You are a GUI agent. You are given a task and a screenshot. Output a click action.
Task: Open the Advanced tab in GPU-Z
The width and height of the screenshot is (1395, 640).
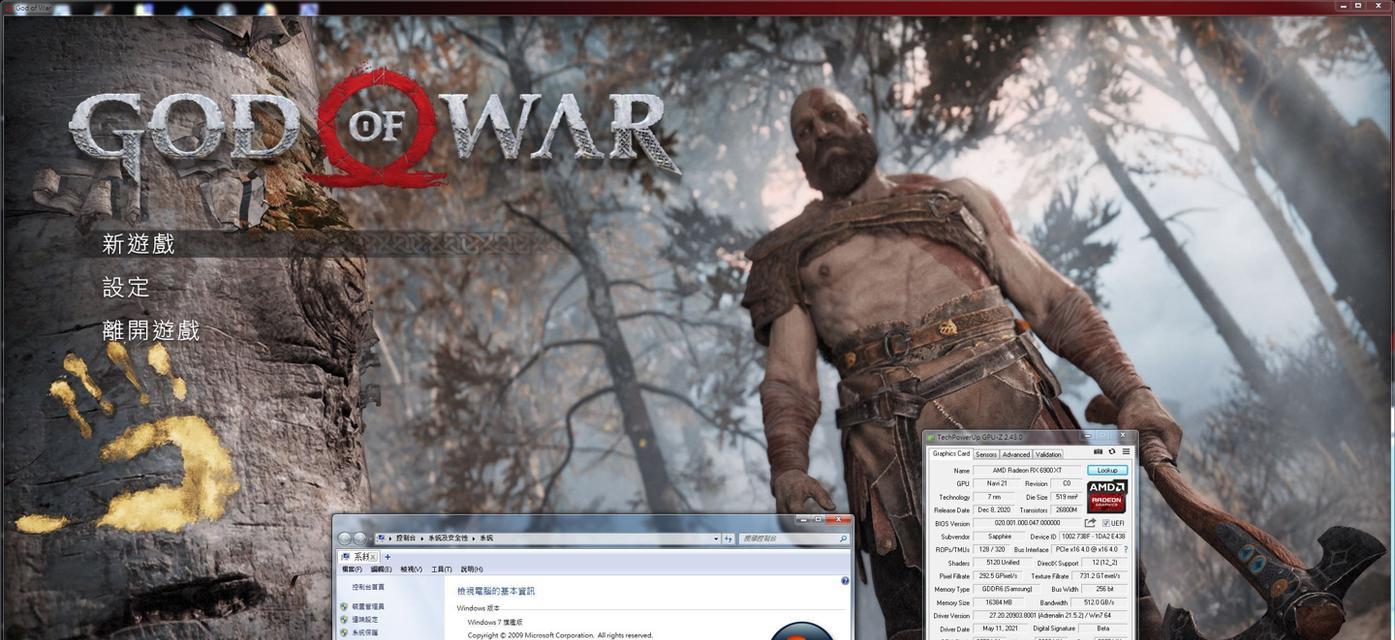[1016, 455]
